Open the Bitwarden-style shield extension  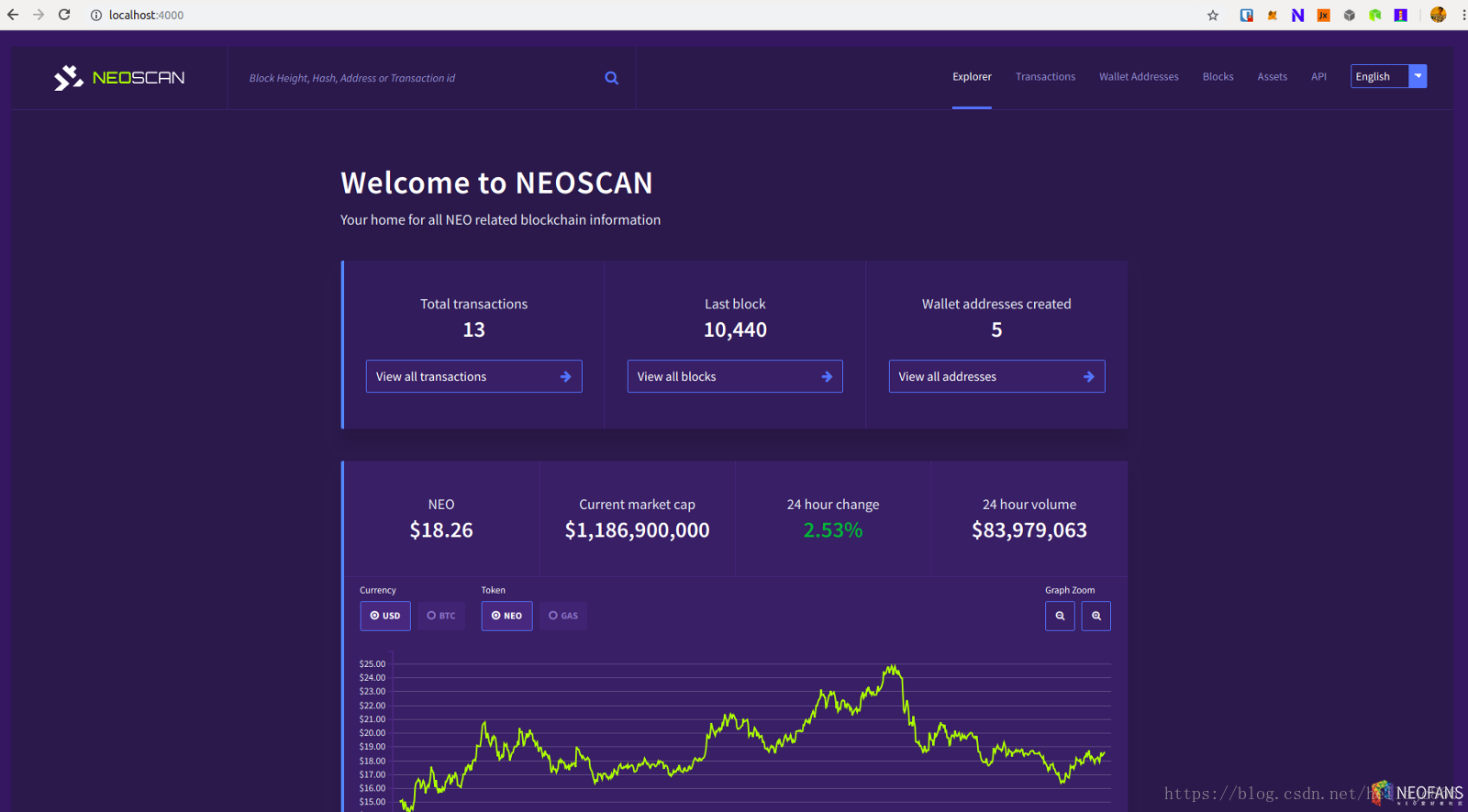tap(1246, 15)
